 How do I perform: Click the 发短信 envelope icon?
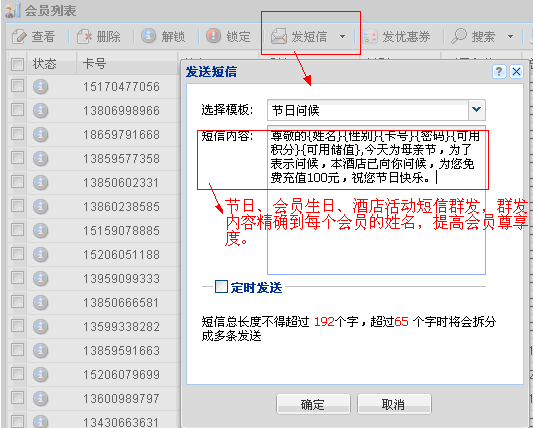279,36
